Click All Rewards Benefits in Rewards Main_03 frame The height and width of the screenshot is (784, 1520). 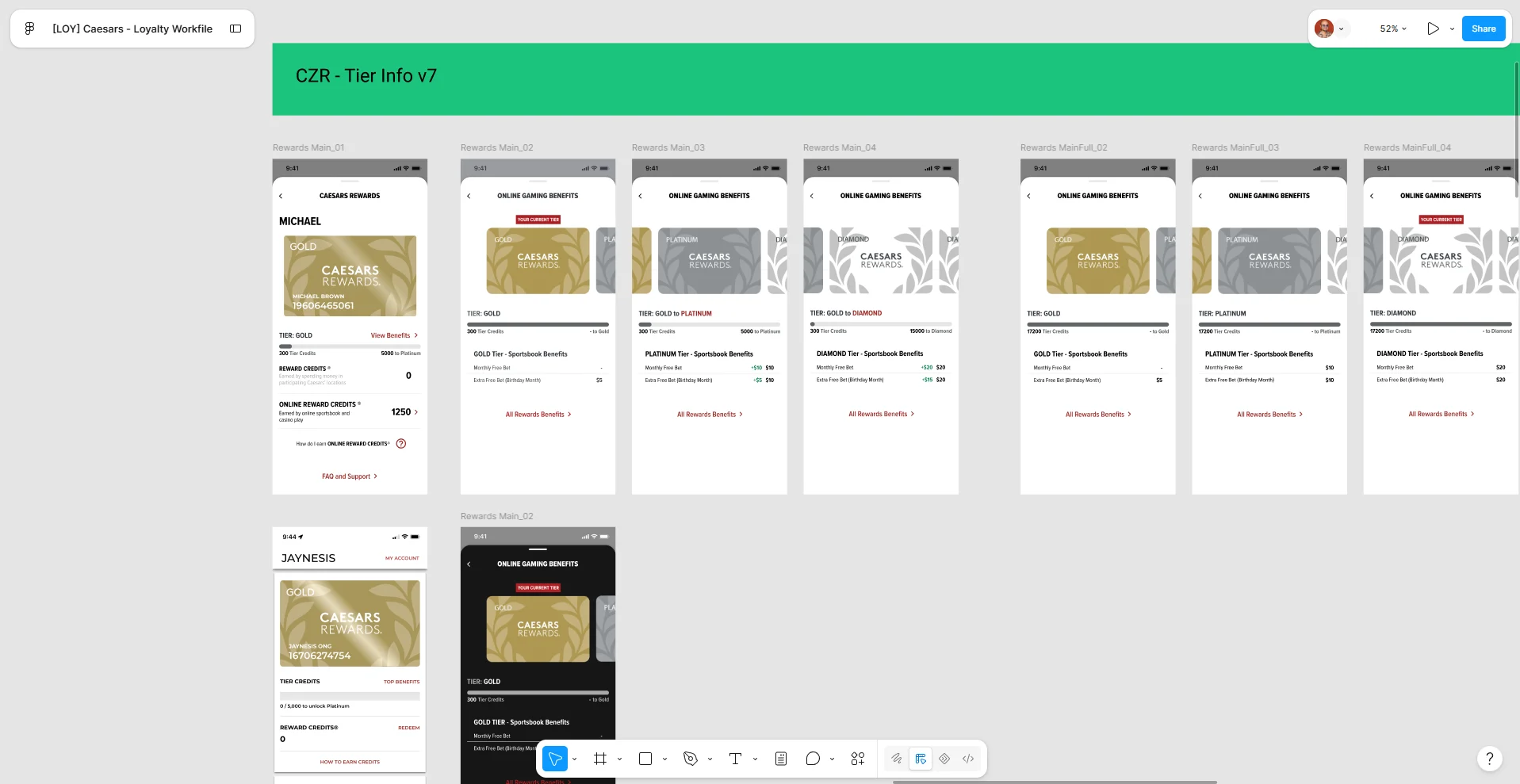pyautogui.click(x=710, y=414)
